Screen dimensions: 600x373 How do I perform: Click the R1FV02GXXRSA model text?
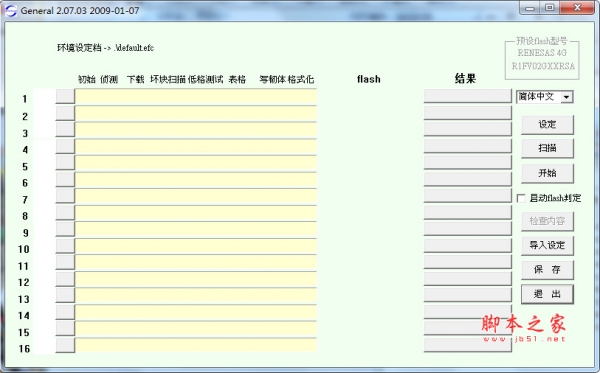pyautogui.click(x=543, y=66)
